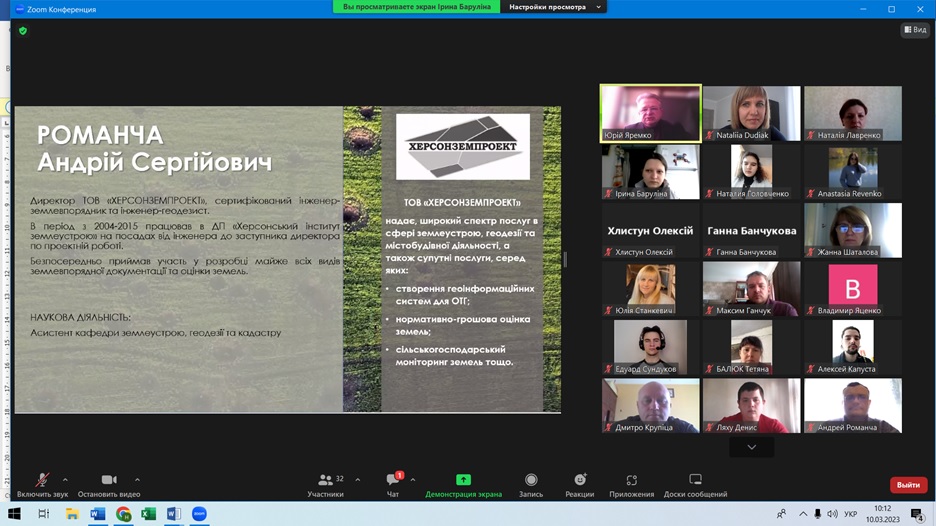Start Демонстрация экрана screen share
Image resolution: width=936 pixels, height=526 pixels.
tap(463, 484)
